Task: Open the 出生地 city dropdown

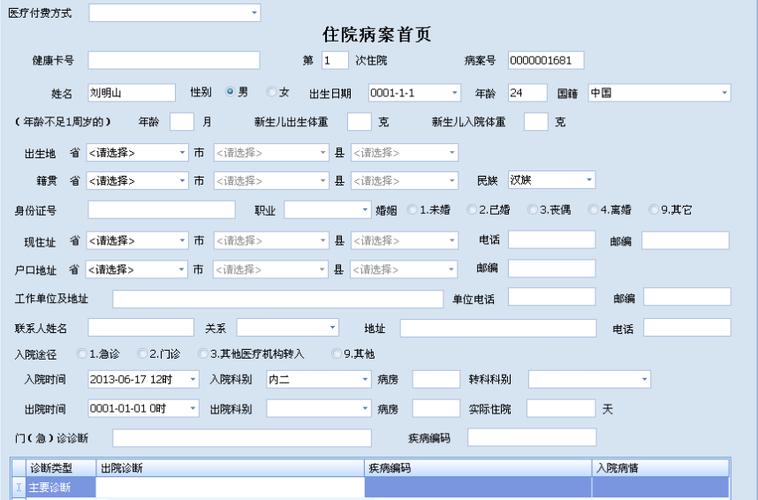Action: coord(322,153)
